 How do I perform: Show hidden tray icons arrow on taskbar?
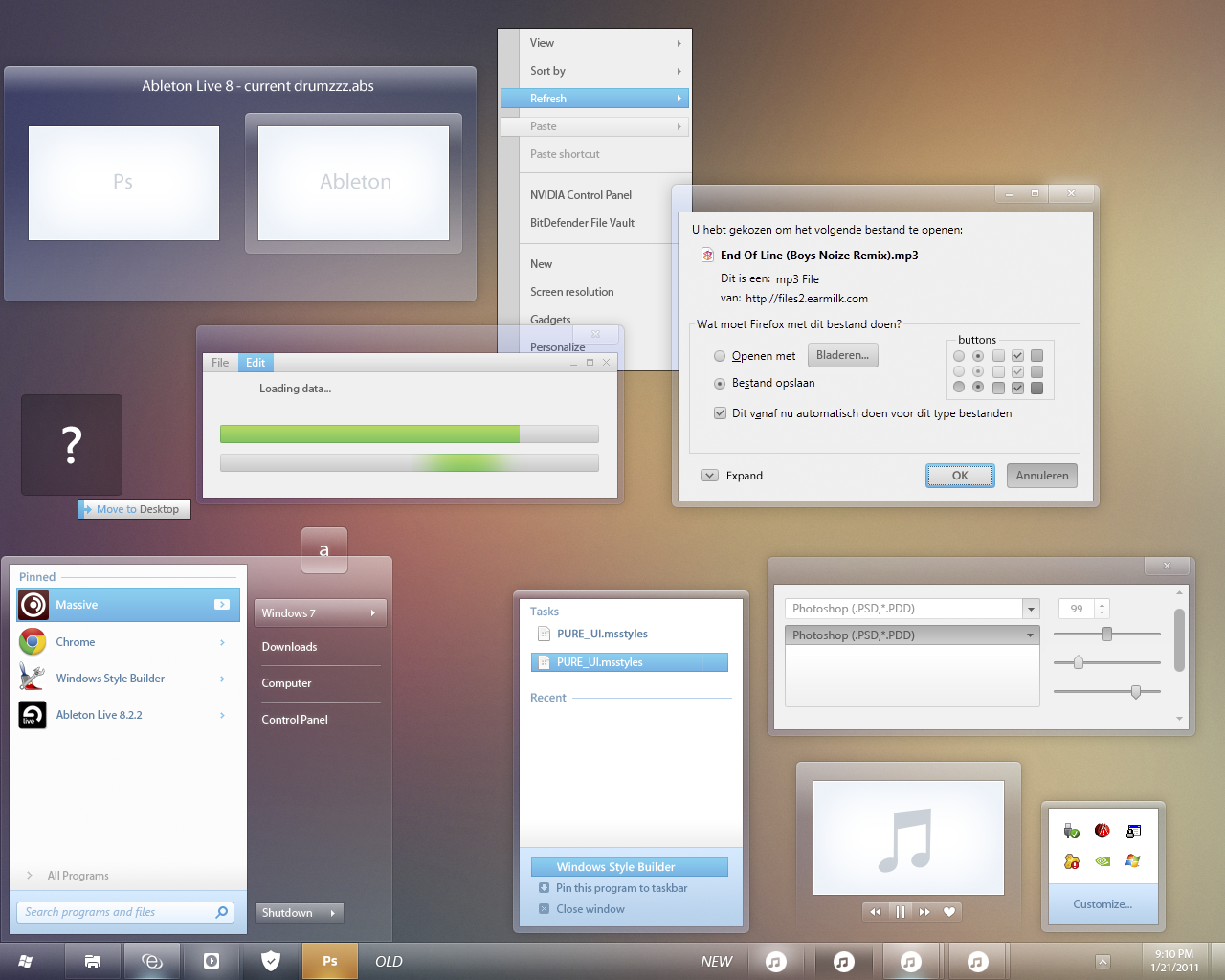(1102, 962)
